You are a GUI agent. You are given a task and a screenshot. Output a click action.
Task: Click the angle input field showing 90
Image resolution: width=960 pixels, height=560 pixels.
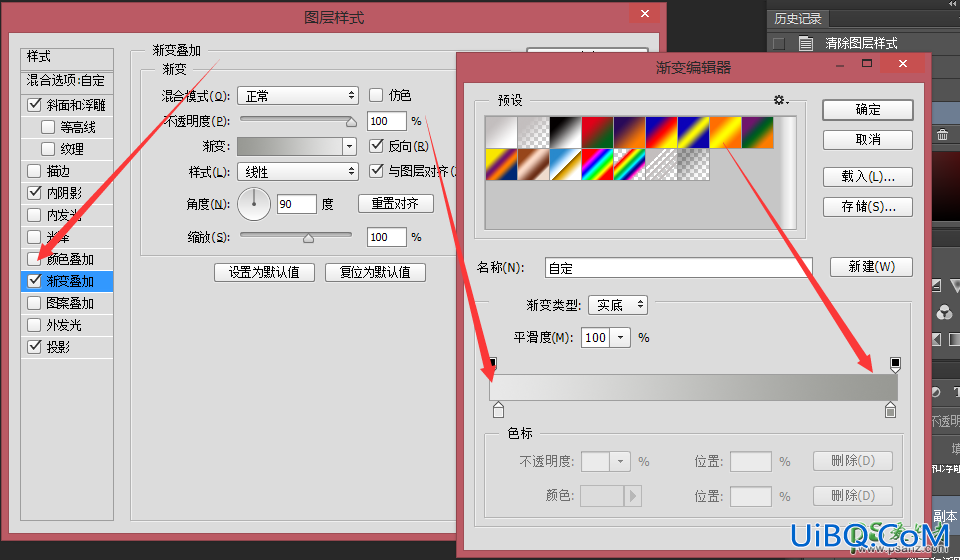296,204
